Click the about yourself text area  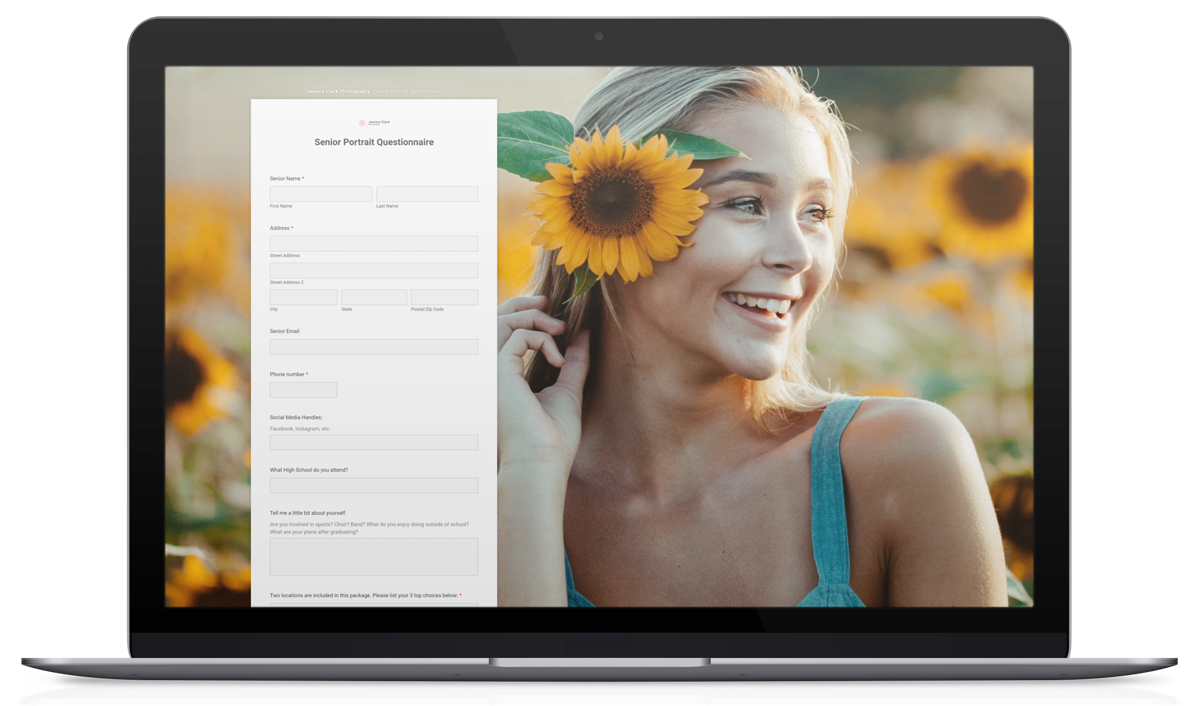374,556
